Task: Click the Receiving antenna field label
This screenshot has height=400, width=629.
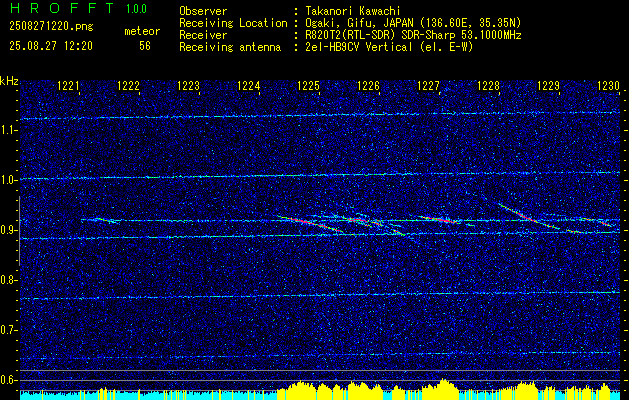Action: click(230, 47)
